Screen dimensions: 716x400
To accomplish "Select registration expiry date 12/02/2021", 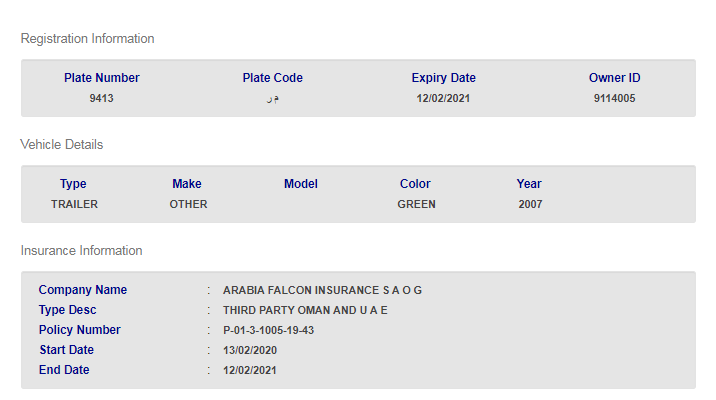I will [443, 98].
